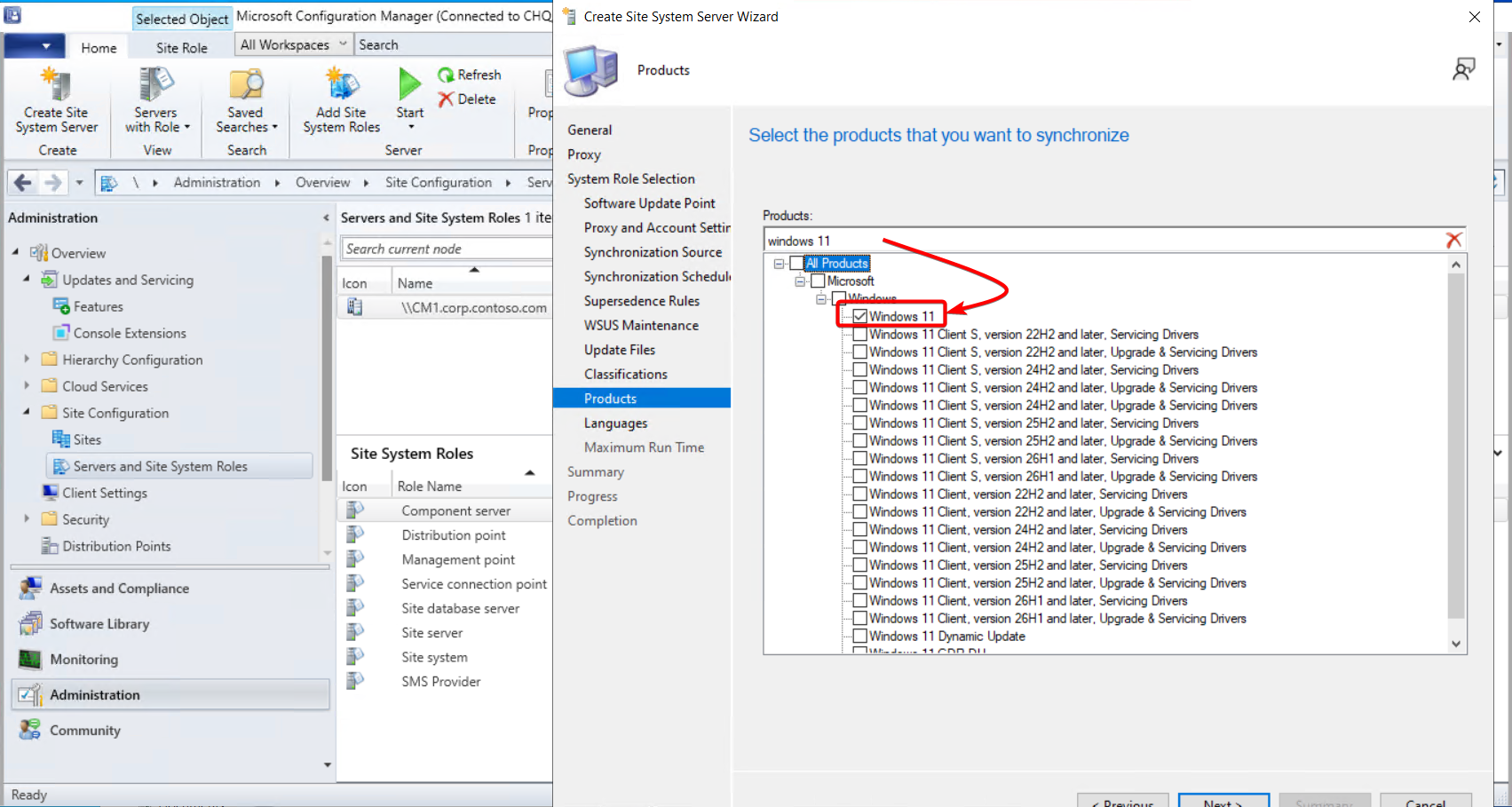Image resolution: width=1512 pixels, height=807 pixels.
Task: Click the Create Site System Server icon
Action: (56, 84)
